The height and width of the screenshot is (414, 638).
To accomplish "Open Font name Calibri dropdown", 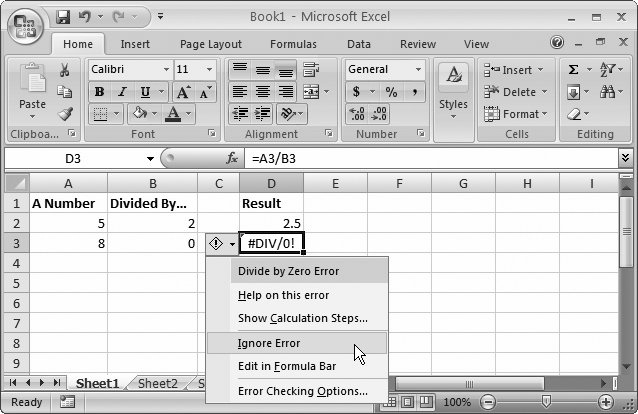I will [166, 70].
